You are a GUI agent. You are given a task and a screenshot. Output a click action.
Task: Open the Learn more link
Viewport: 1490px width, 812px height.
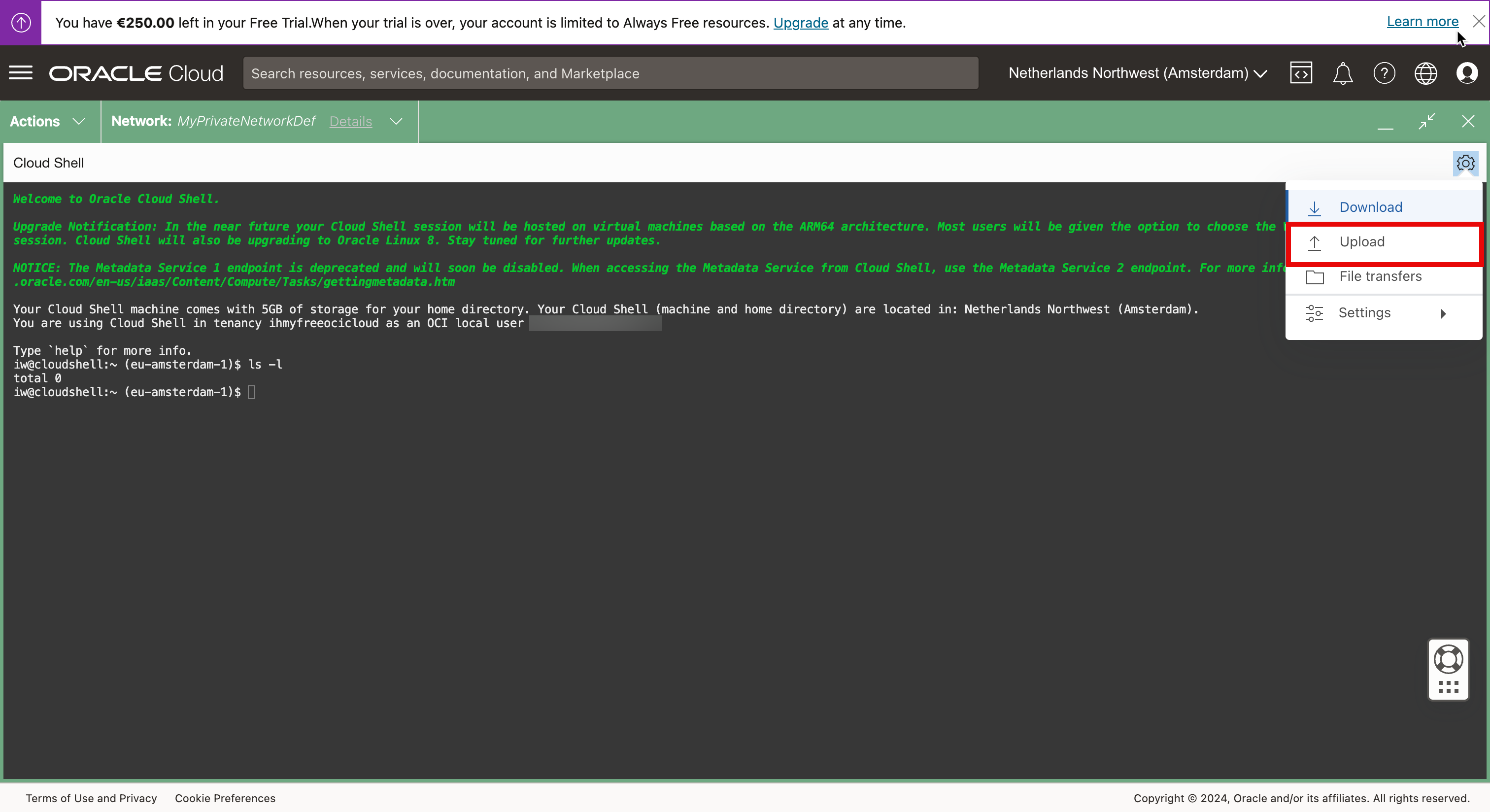pyautogui.click(x=1422, y=22)
